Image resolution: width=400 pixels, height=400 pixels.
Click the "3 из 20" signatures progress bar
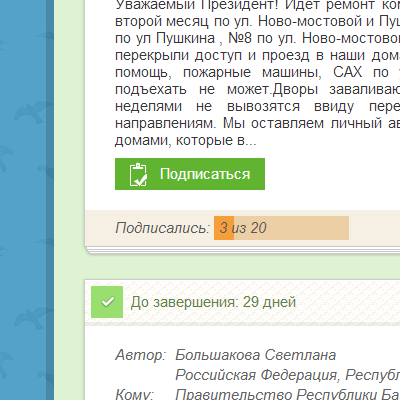coord(281,228)
